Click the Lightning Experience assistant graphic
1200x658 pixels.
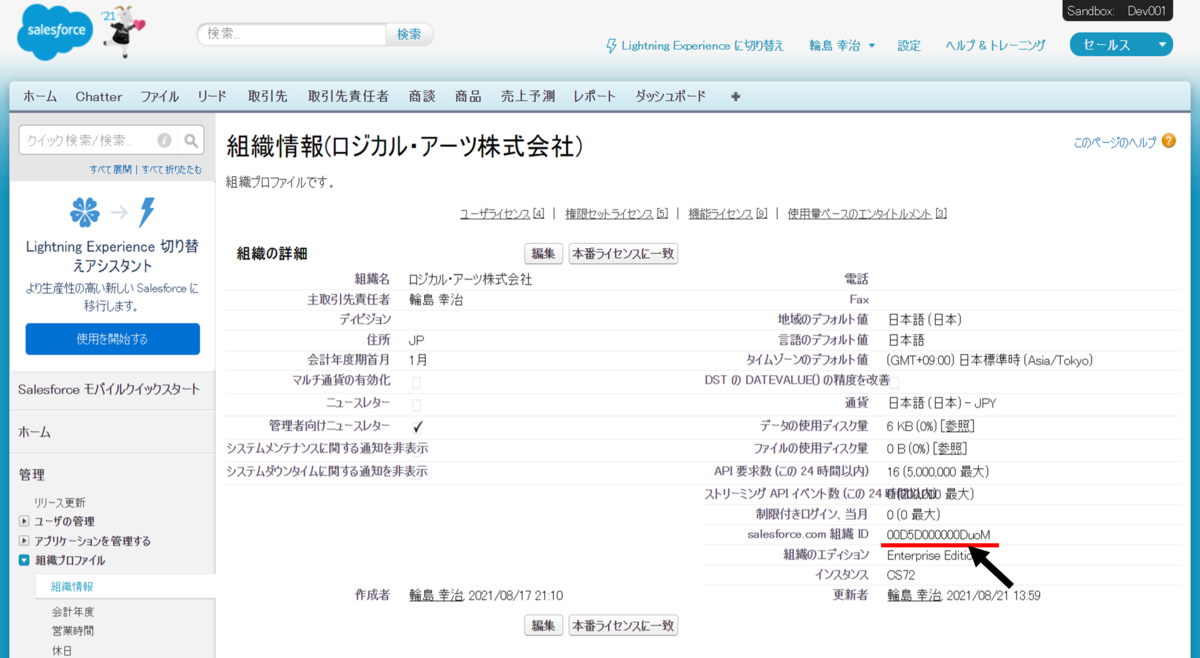pos(113,212)
